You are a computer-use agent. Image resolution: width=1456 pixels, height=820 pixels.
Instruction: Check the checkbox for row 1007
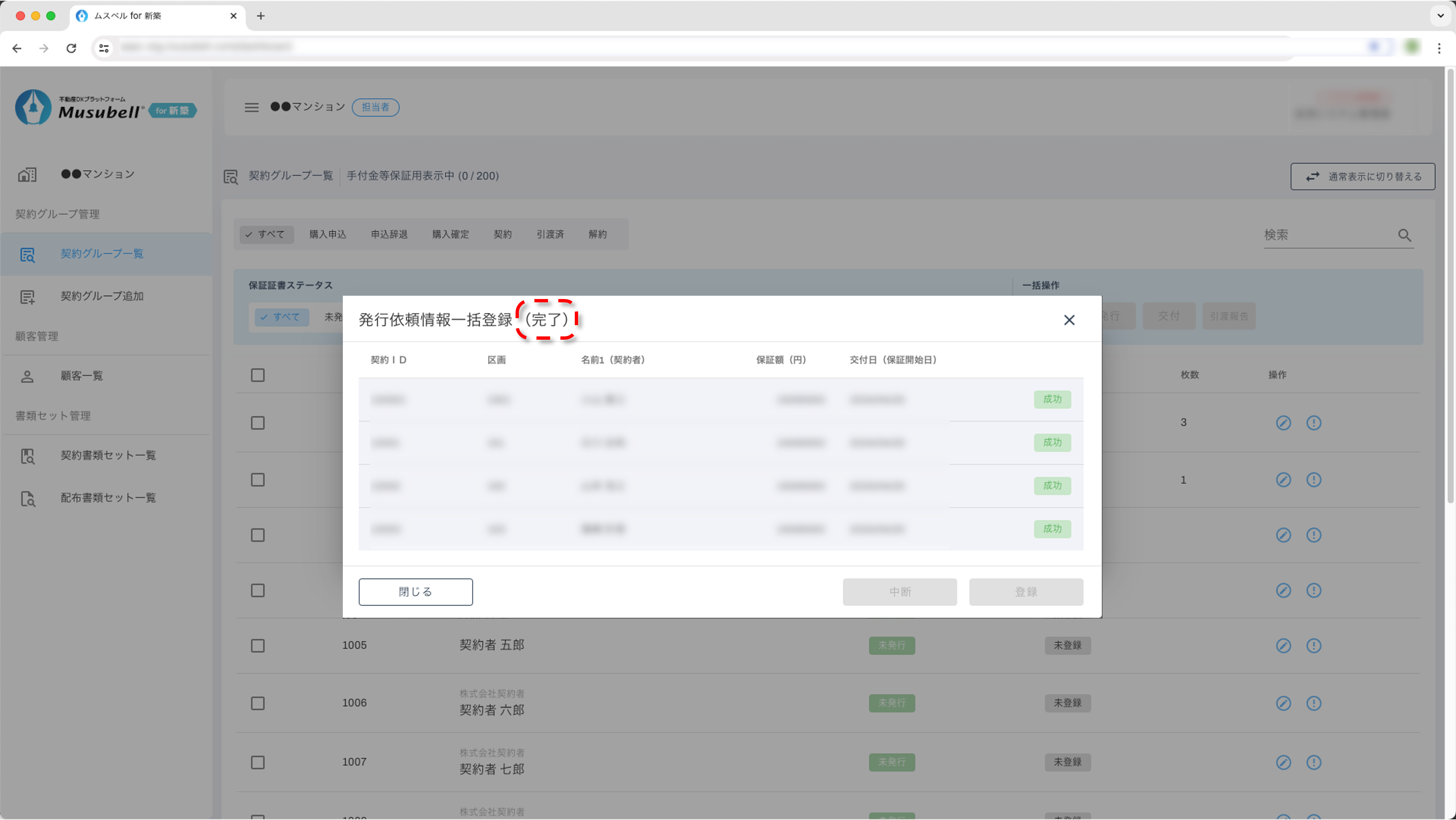click(258, 762)
